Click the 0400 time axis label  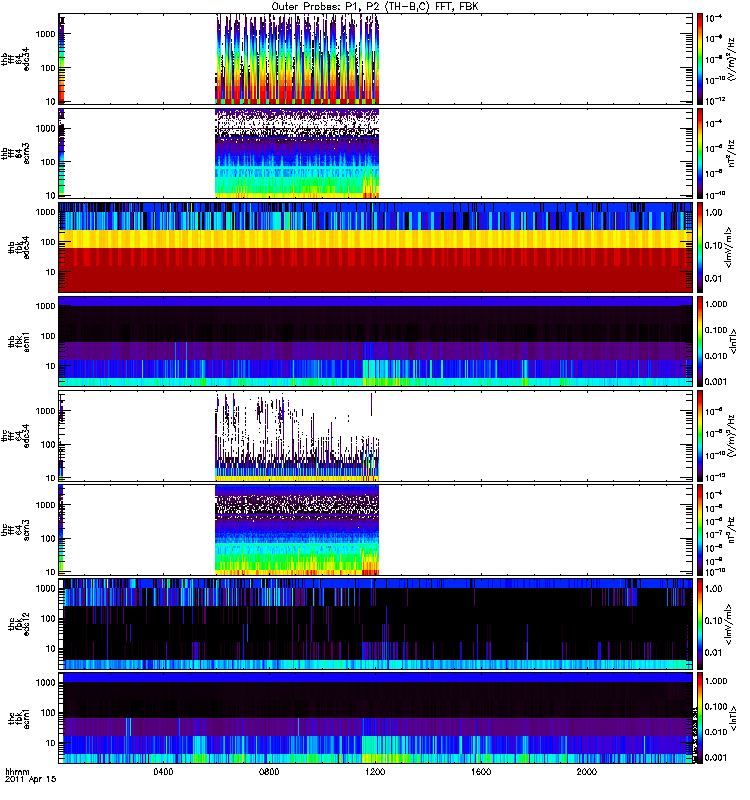pyautogui.click(x=163, y=772)
